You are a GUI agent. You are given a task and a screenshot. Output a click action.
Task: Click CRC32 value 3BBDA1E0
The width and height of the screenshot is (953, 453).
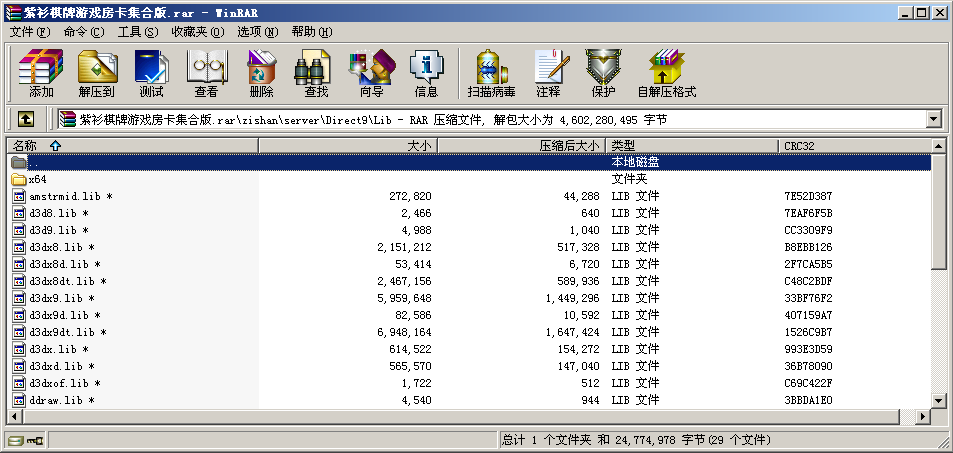[x=808, y=401]
